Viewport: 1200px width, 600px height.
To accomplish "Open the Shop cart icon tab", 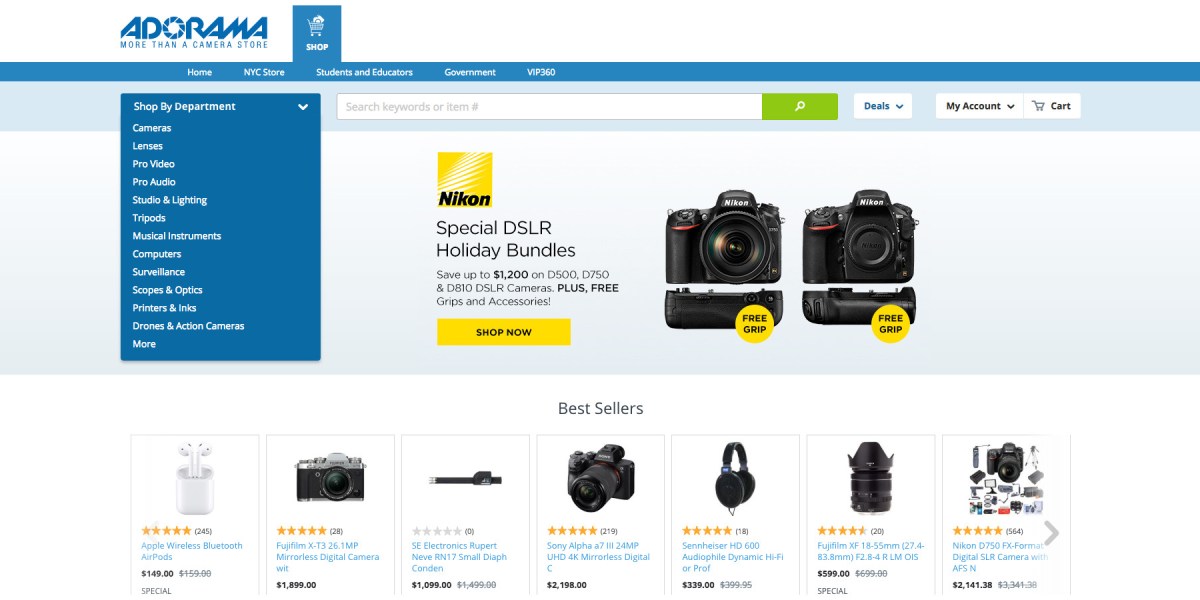I will (x=317, y=33).
